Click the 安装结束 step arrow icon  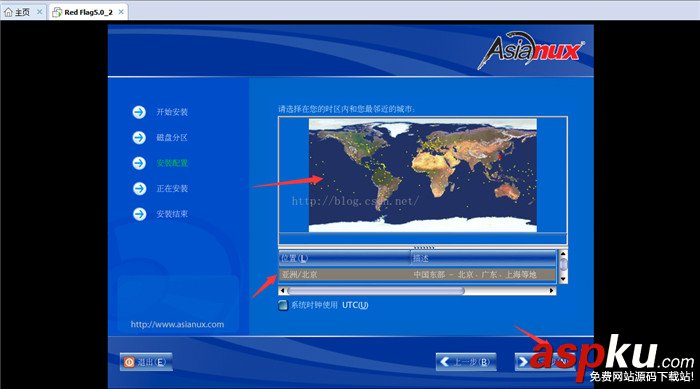tap(139, 214)
